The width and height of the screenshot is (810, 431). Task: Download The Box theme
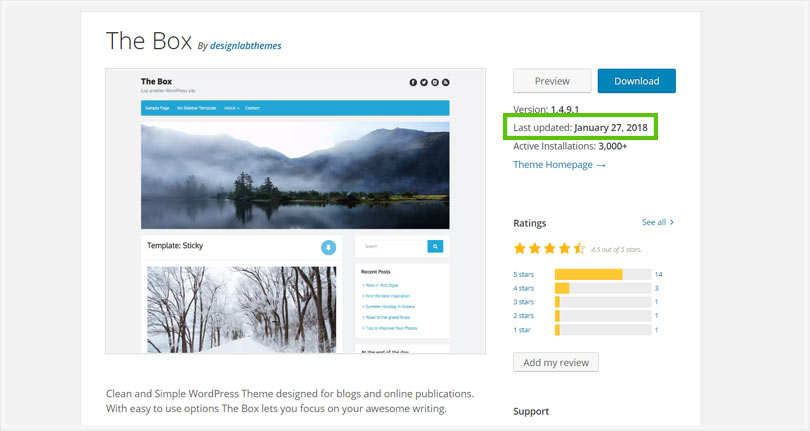point(636,81)
